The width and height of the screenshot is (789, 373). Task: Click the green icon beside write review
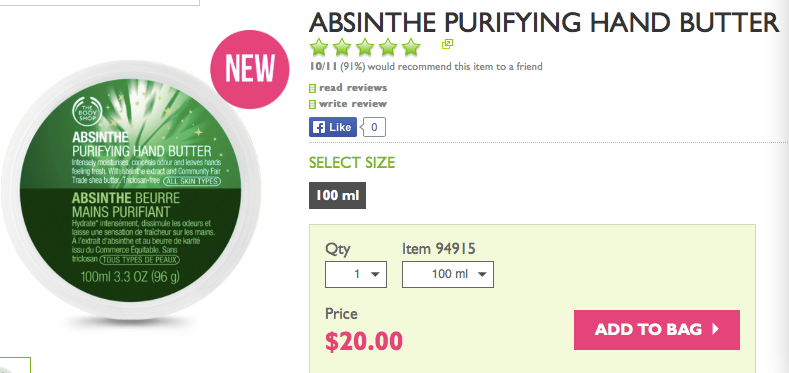[312, 105]
